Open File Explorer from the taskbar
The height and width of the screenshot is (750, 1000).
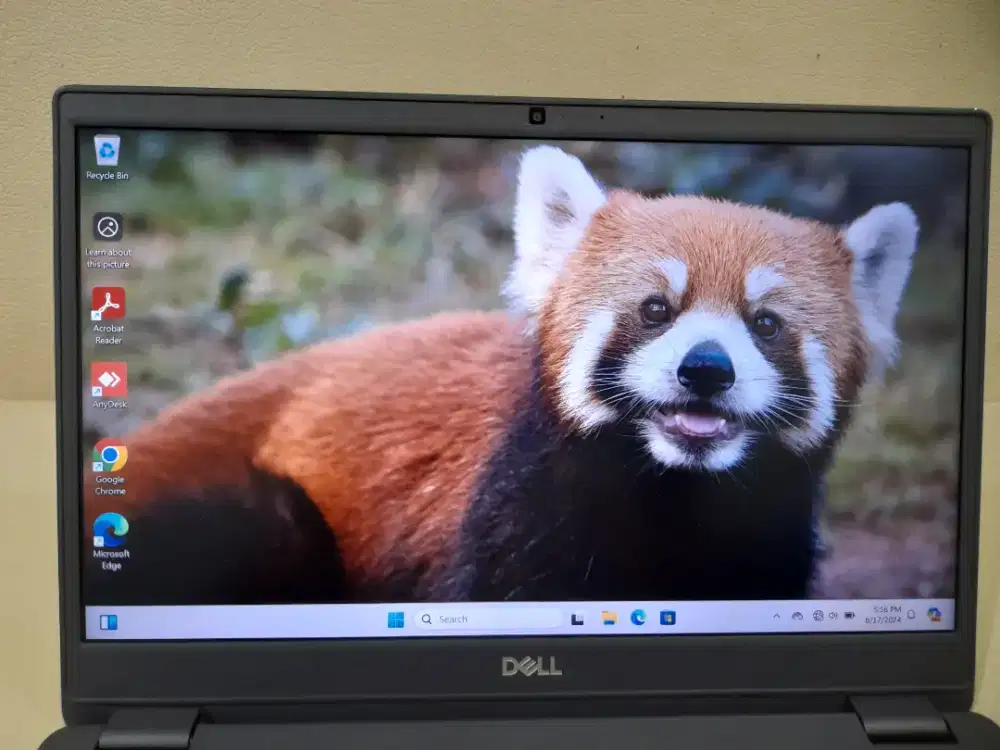[607, 618]
